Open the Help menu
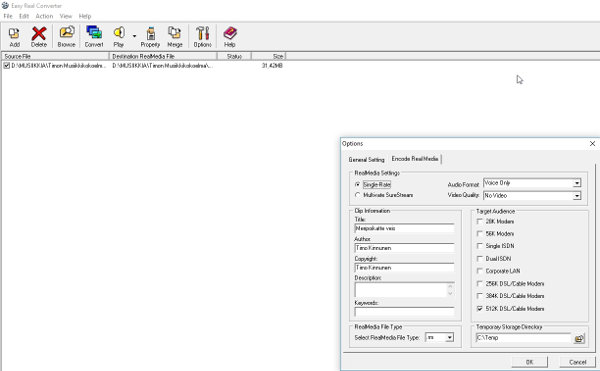The image size is (600, 371). point(85,16)
